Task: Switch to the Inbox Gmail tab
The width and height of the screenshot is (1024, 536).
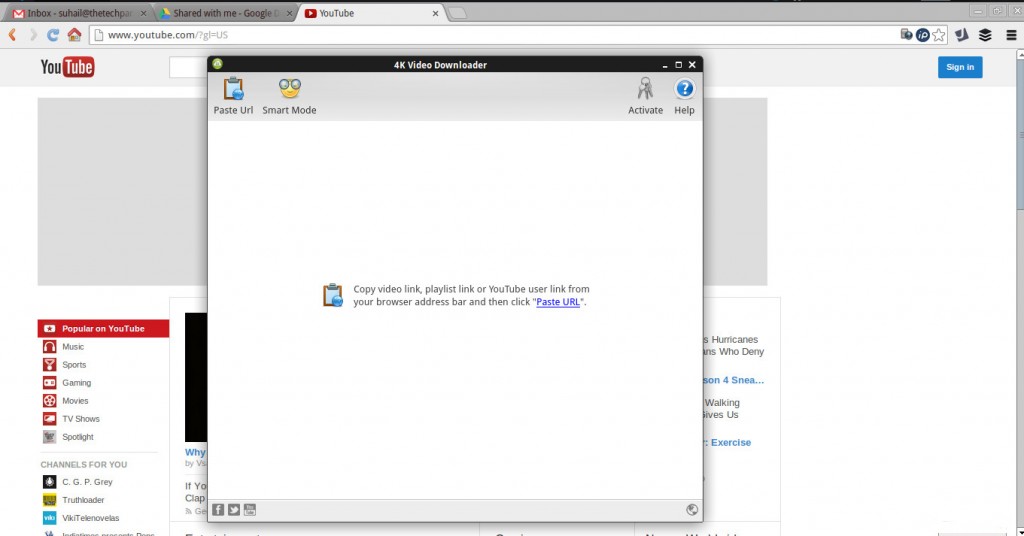Action: pos(78,13)
